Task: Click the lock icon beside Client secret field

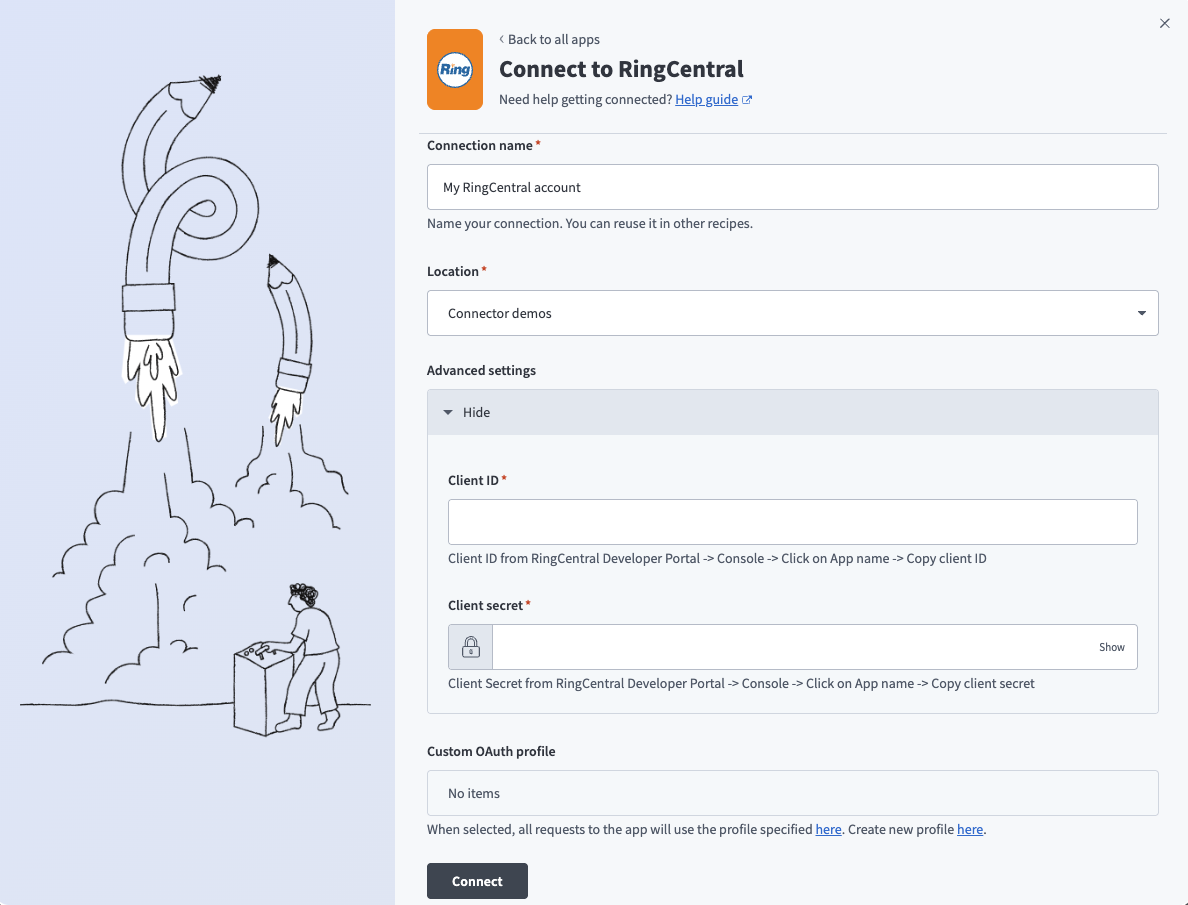Action: tap(469, 646)
